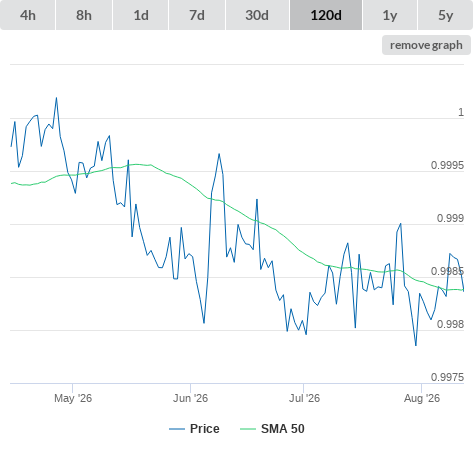
Task: View the 5y time range
Action: pos(446,15)
